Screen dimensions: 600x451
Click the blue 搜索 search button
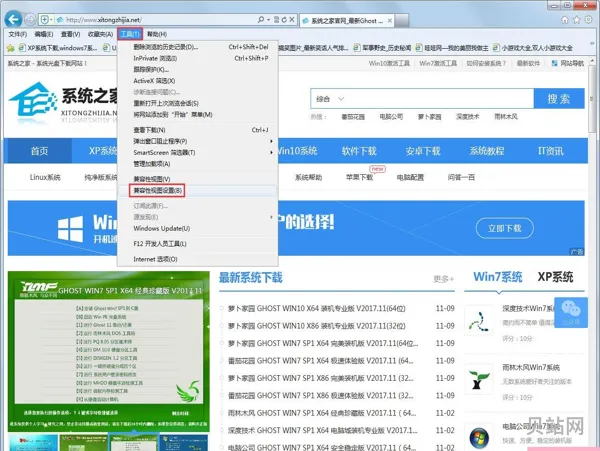[x=559, y=99]
